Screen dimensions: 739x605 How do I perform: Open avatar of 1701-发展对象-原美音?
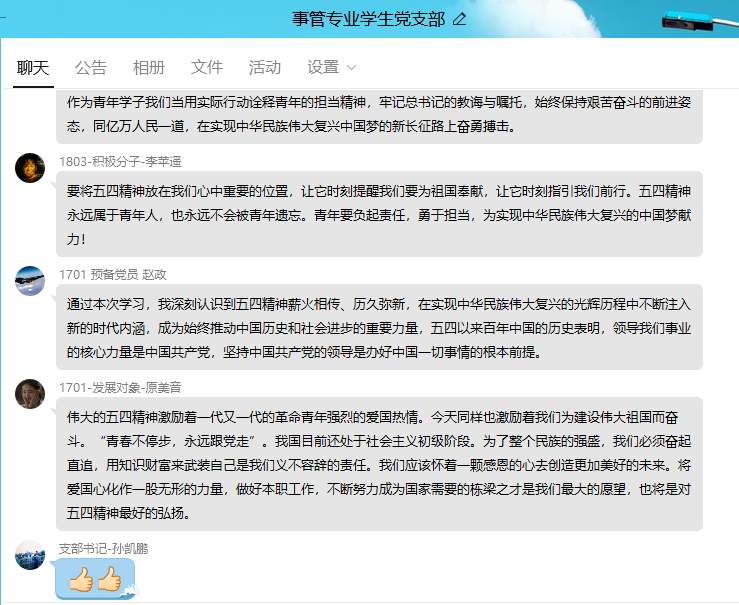coord(30,394)
